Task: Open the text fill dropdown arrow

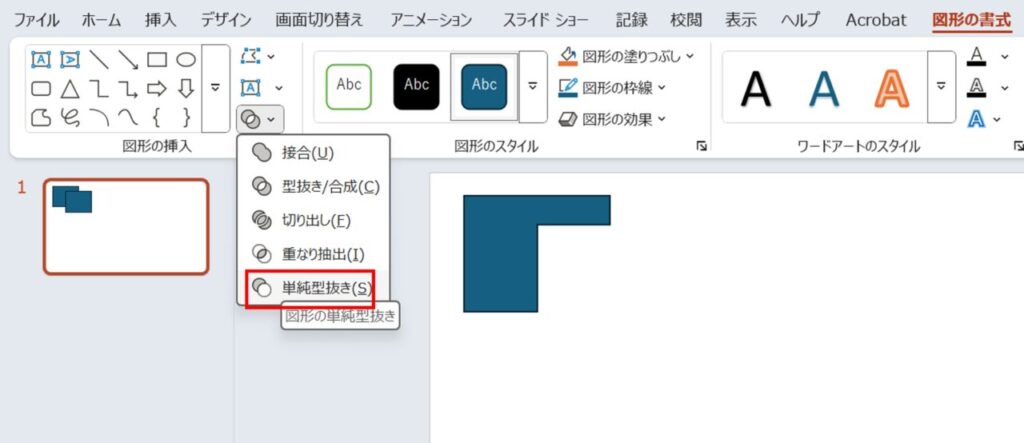Action: [1004, 56]
